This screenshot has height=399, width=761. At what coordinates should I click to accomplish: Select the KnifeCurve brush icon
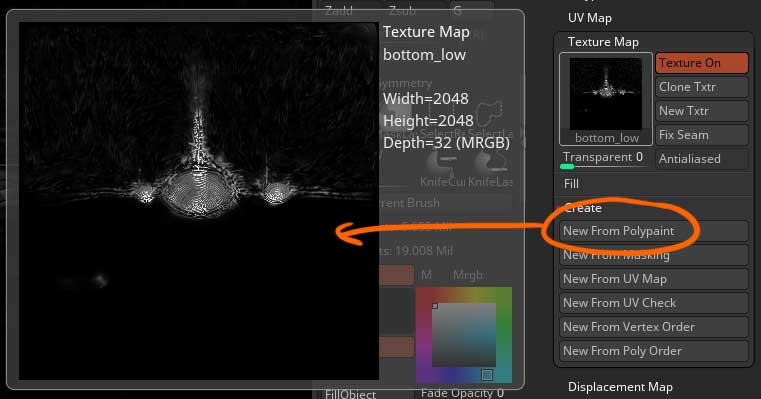coord(442,169)
